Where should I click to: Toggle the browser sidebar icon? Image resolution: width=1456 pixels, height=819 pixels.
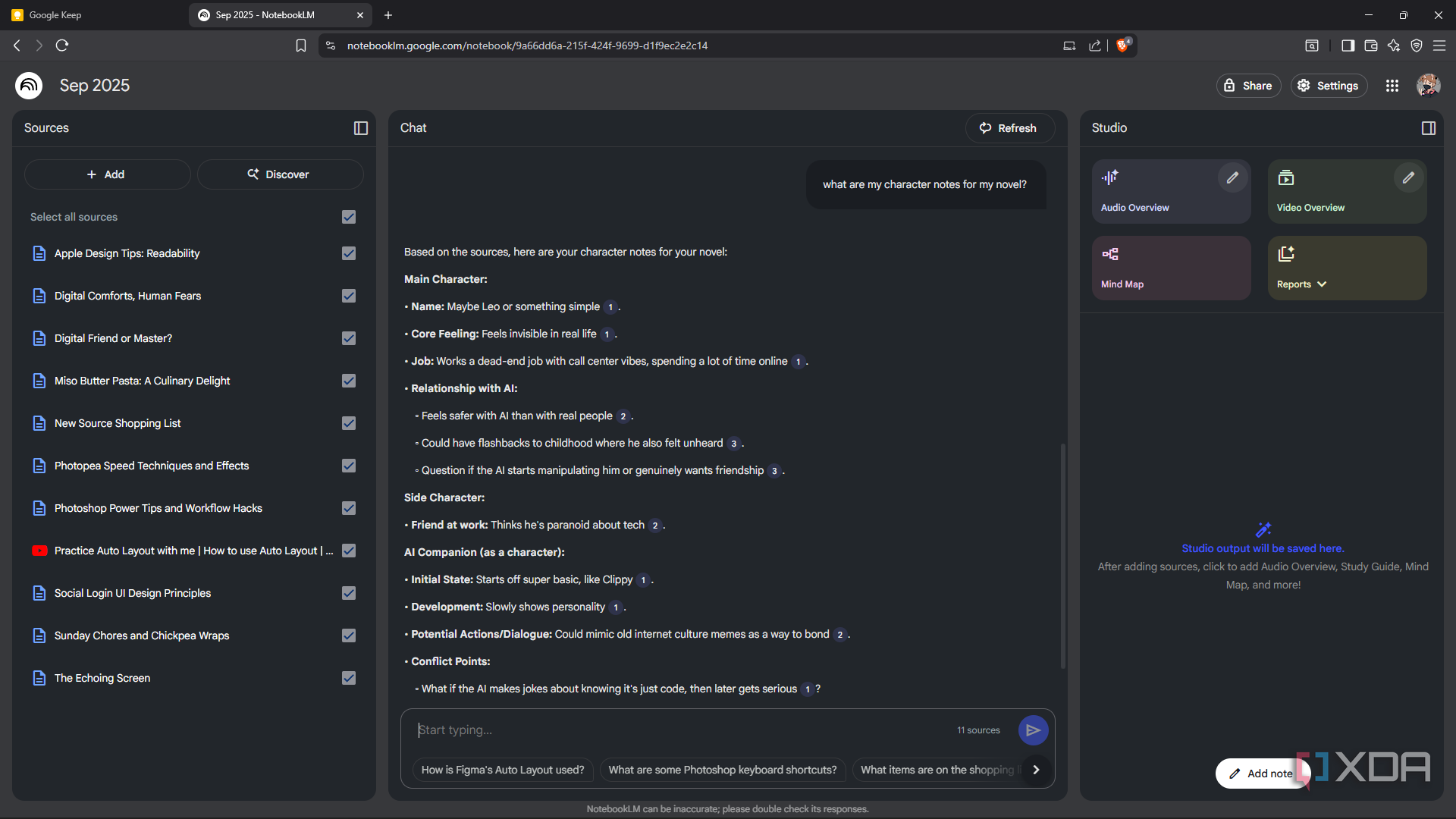coord(1348,45)
